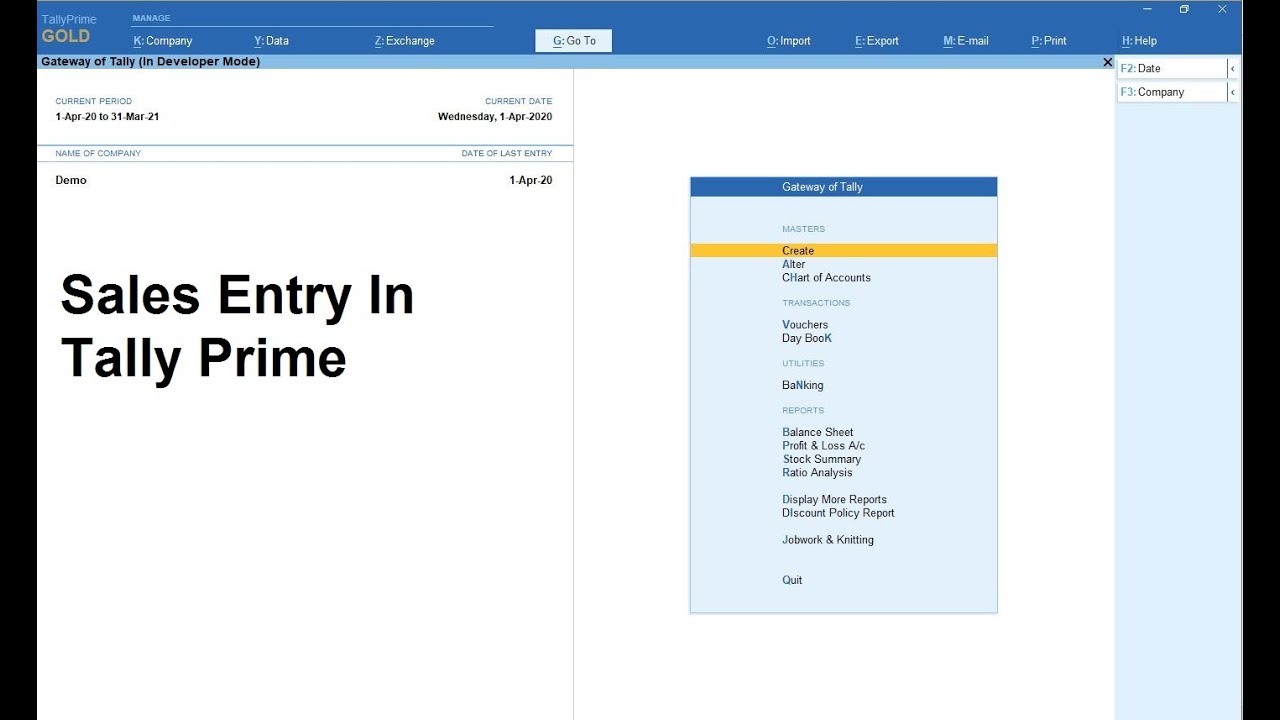1280x720 pixels.
Task: Select Create under Masters
Action: 843,251
